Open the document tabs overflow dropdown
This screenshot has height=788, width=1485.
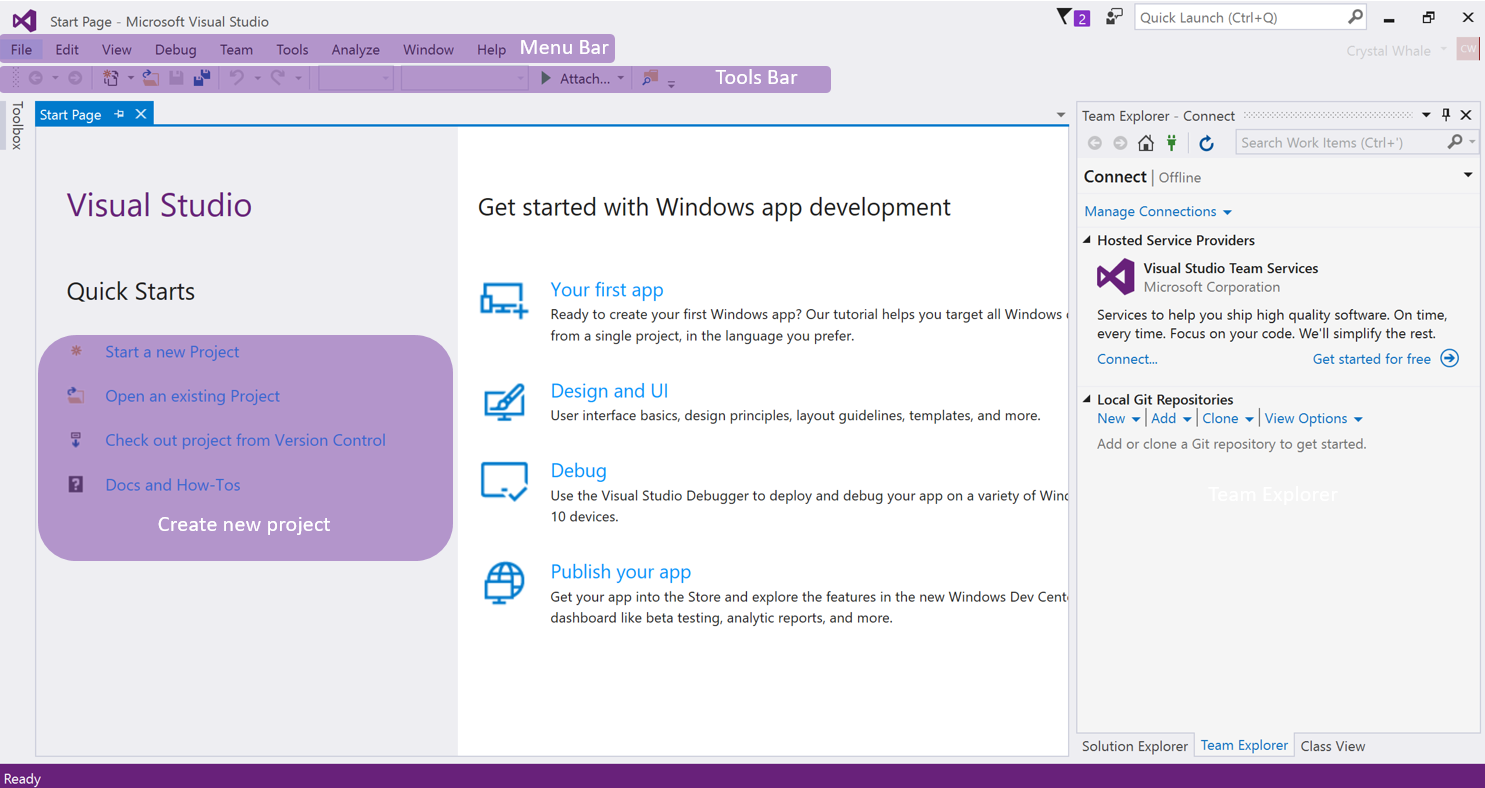tap(1061, 115)
